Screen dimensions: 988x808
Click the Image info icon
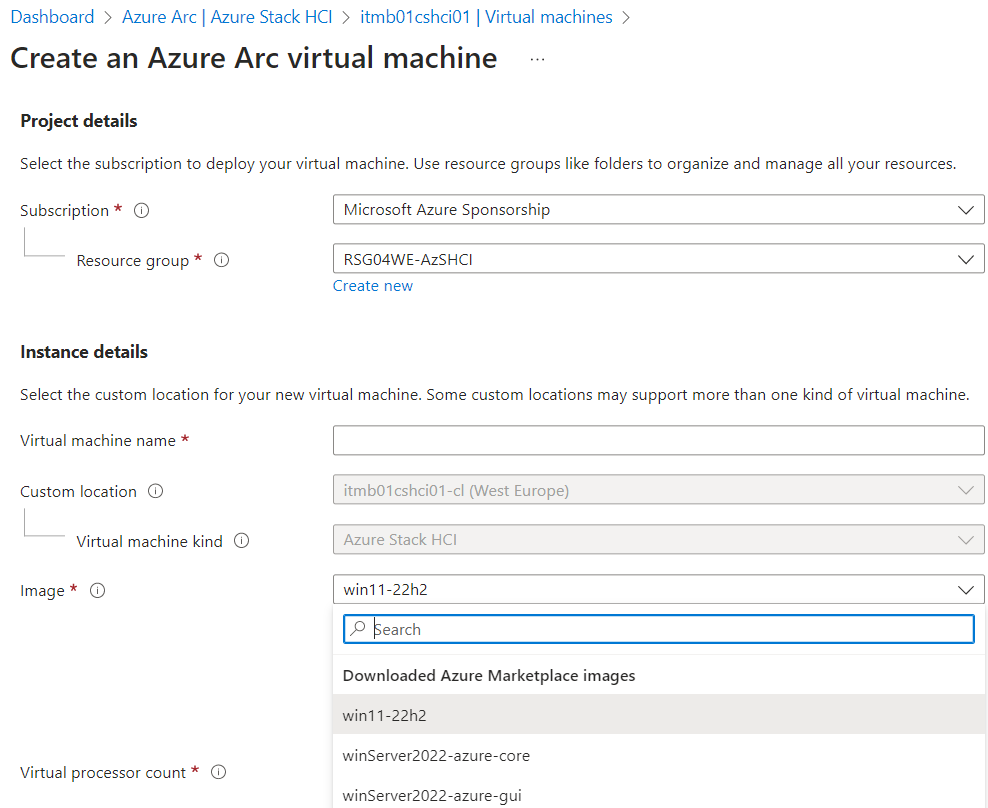[x=98, y=591]
